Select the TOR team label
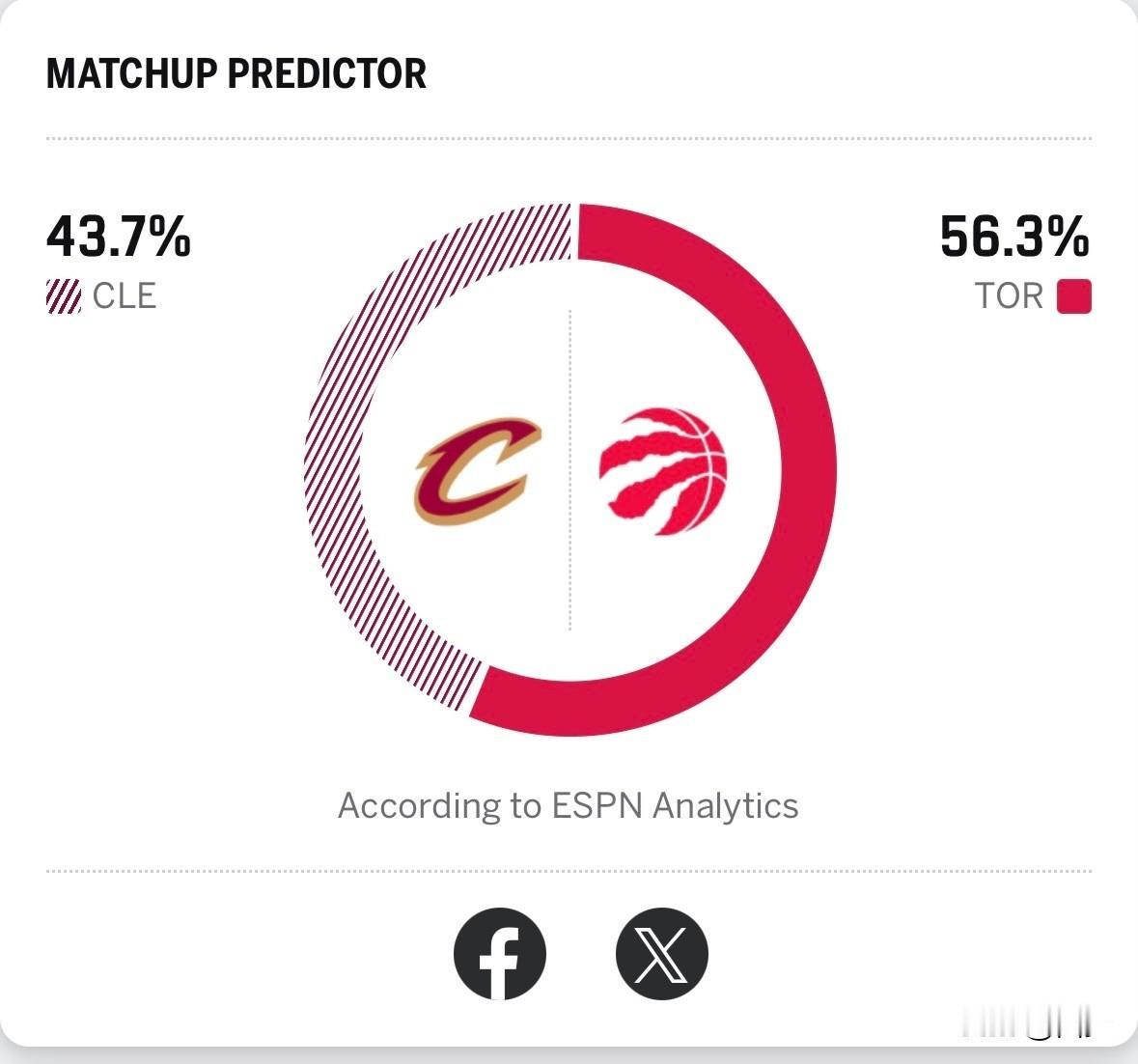Screen dimensions: 1138x1064 (x=1009, y=296)
